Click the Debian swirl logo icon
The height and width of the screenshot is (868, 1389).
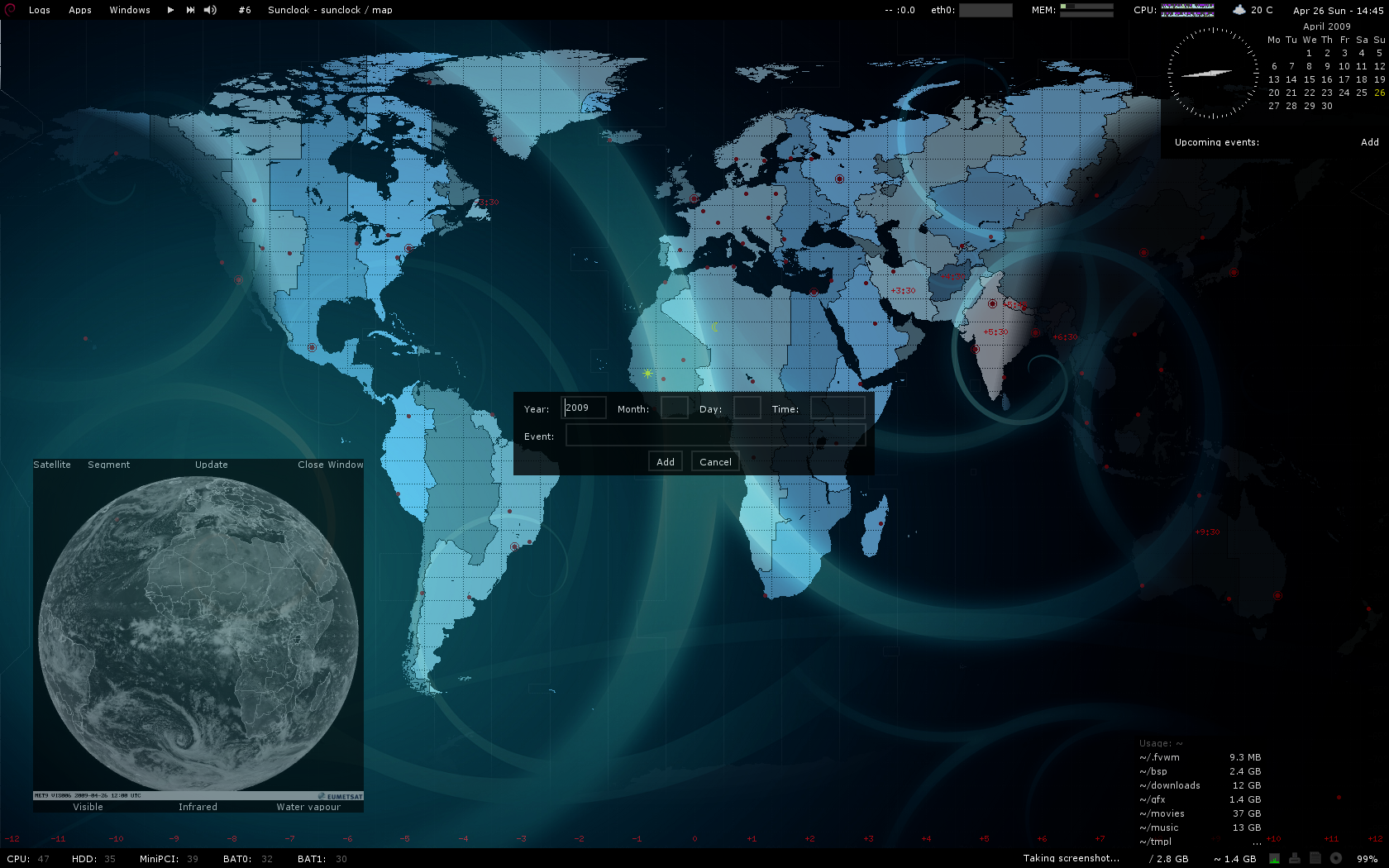pyautogui.click(x=10, y=10)
